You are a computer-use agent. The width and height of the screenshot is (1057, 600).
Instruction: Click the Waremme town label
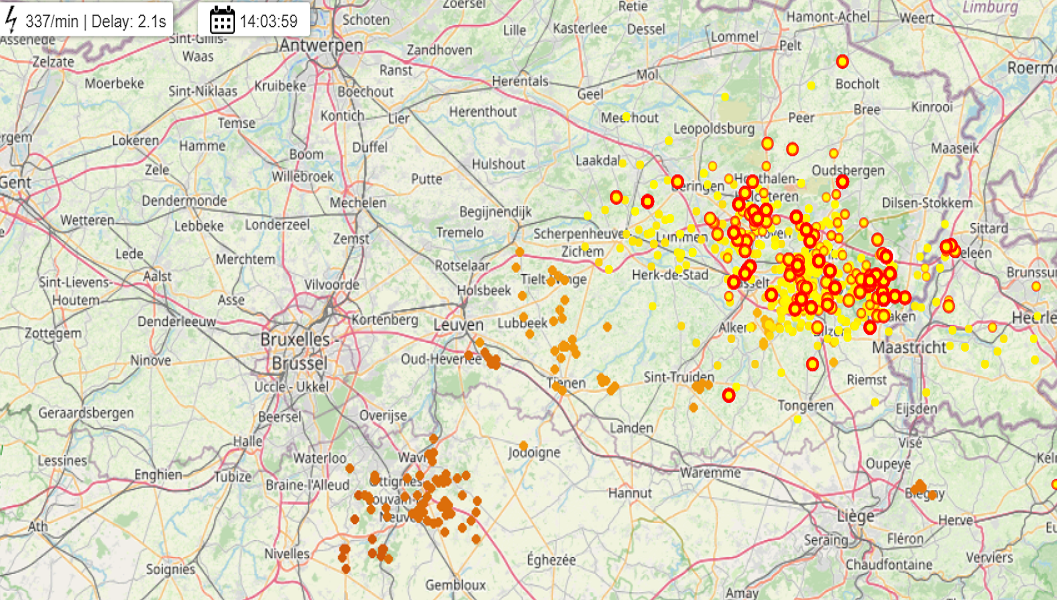pyautogui.click(x=710, y=473)
